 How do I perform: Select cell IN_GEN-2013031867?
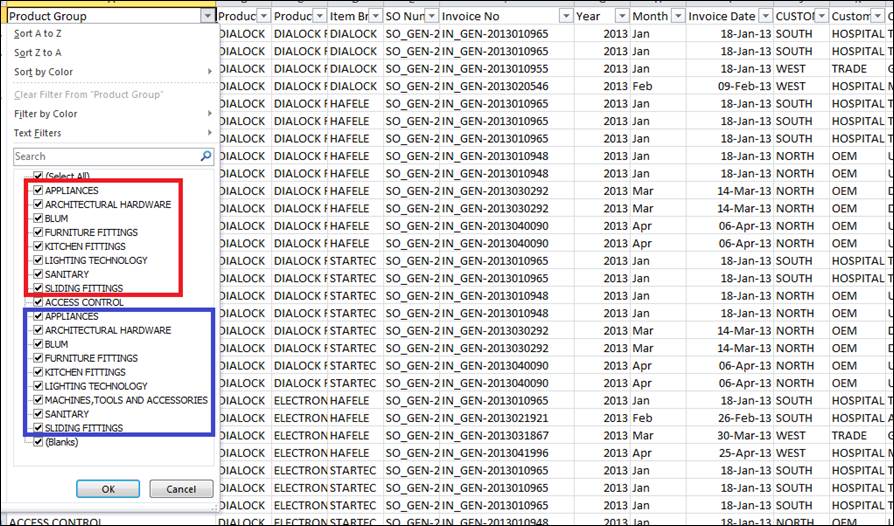(506, 435)
